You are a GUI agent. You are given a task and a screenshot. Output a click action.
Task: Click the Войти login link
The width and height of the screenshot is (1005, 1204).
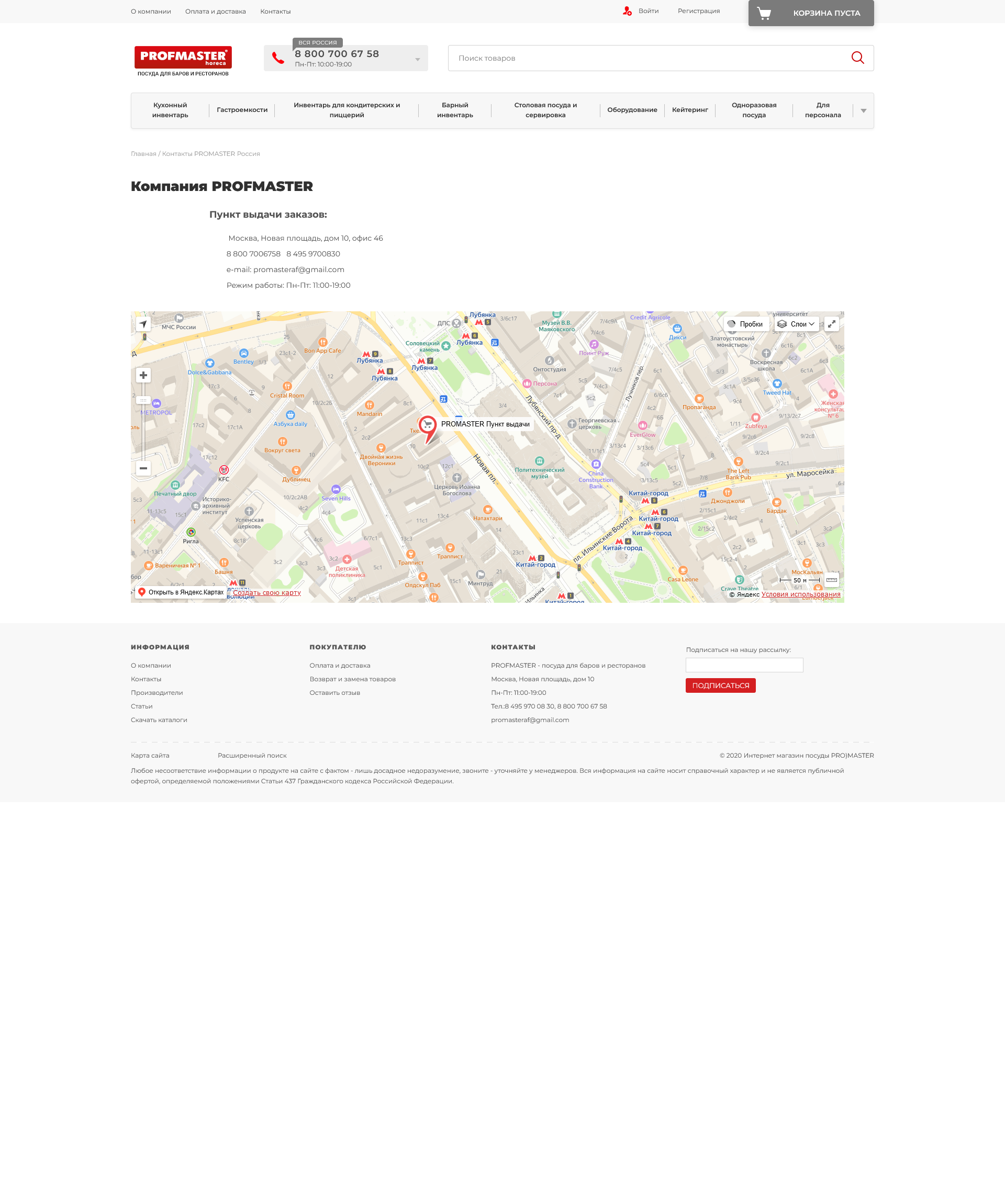[x=648, y=11]
